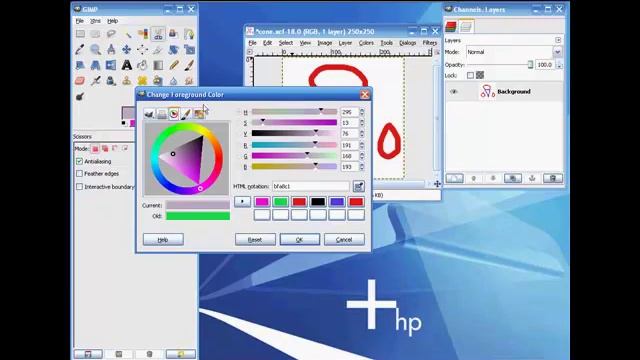Select the Ellipse Select tool
This screenshot has height=360, width=640.
tap(96, 34)
